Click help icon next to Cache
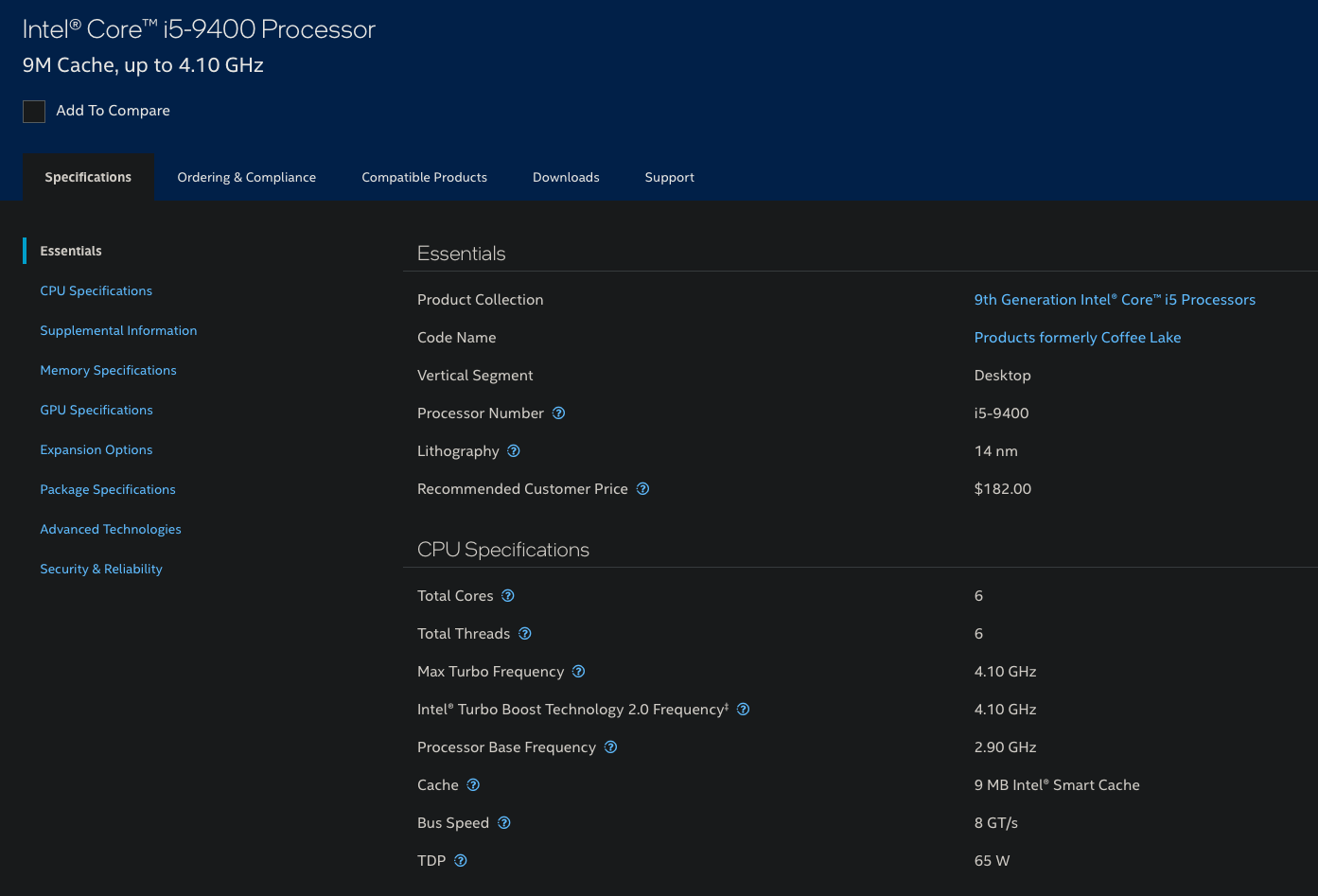 coord(473,784)
